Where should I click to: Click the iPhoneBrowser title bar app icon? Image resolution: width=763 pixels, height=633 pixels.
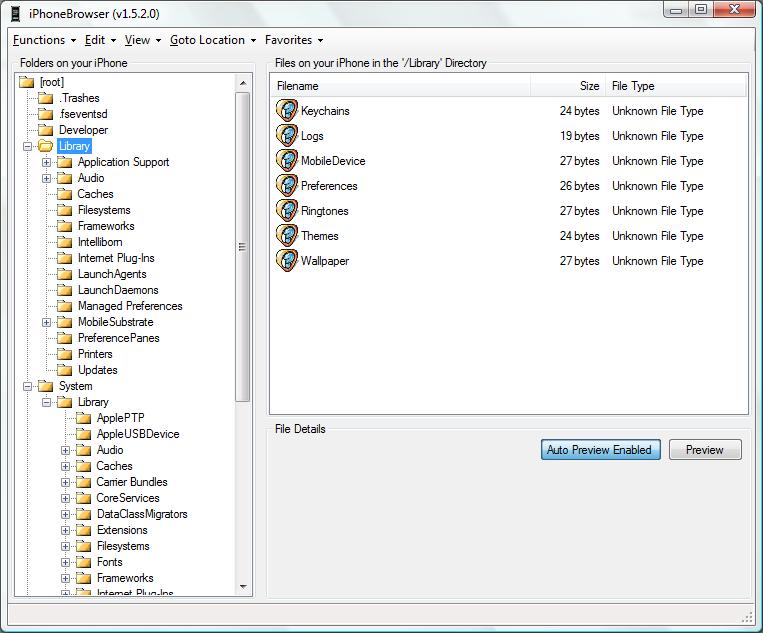[x=16, y=14]
